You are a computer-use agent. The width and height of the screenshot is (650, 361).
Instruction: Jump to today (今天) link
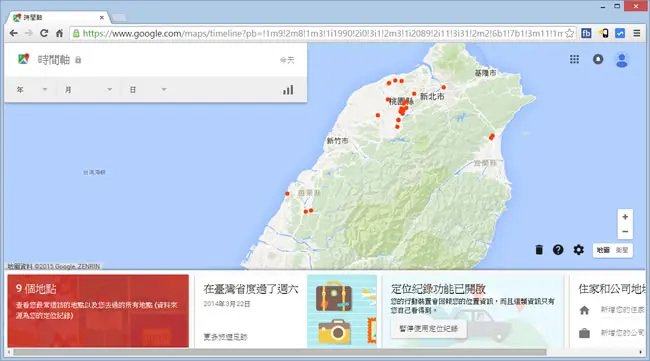(287, 60)
